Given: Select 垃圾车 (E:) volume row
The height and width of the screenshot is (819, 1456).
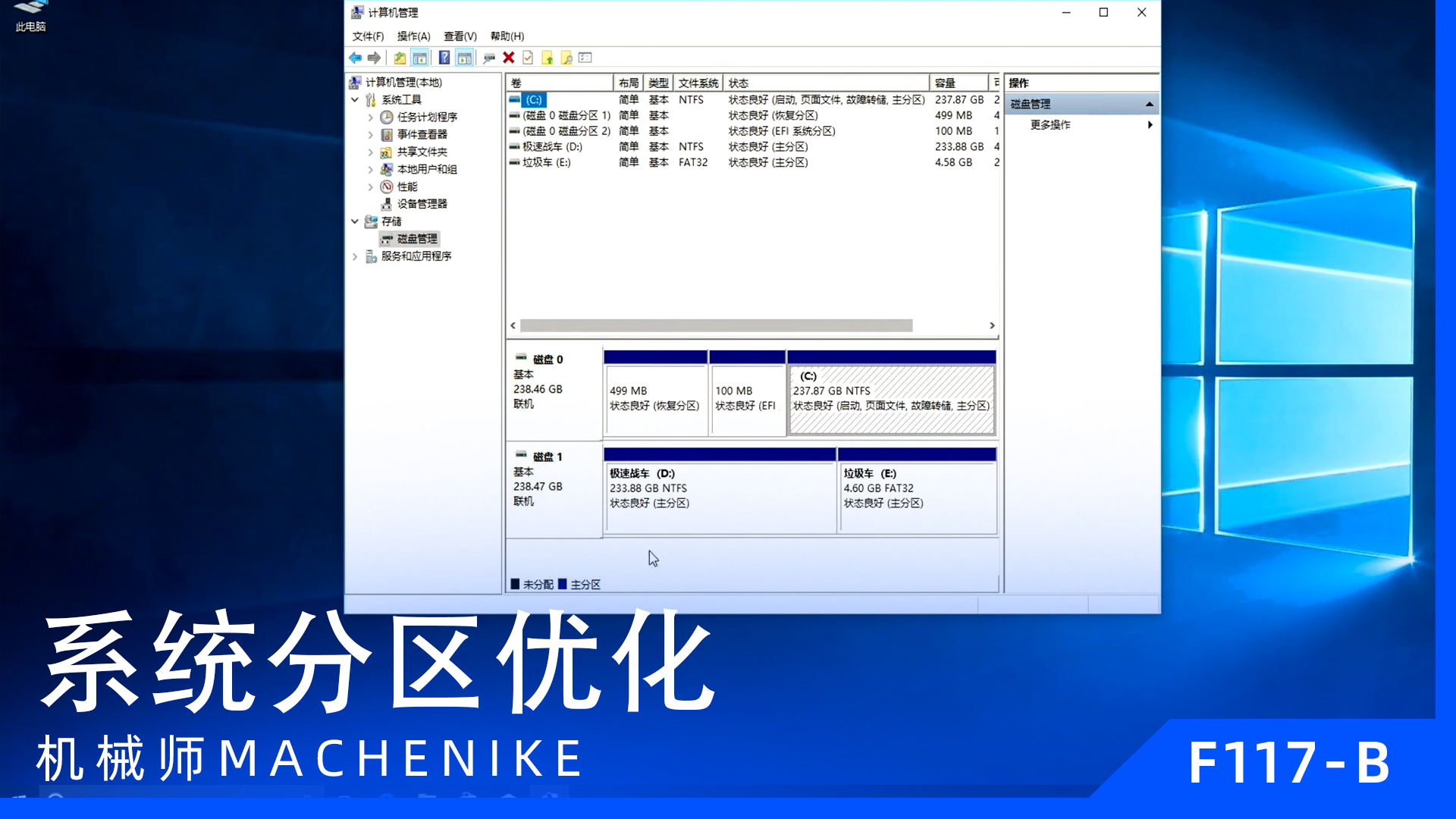Looking at the screenshot, I should coord(754,162).
